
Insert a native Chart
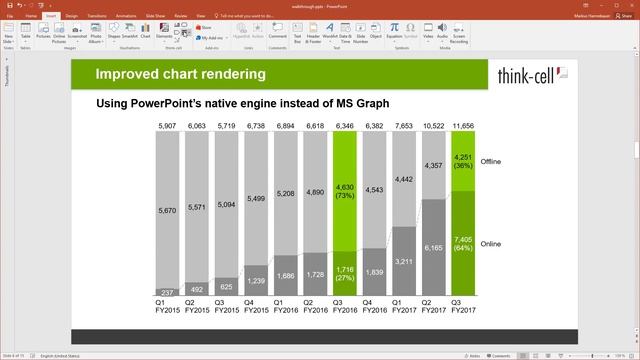tap(145, 31)
